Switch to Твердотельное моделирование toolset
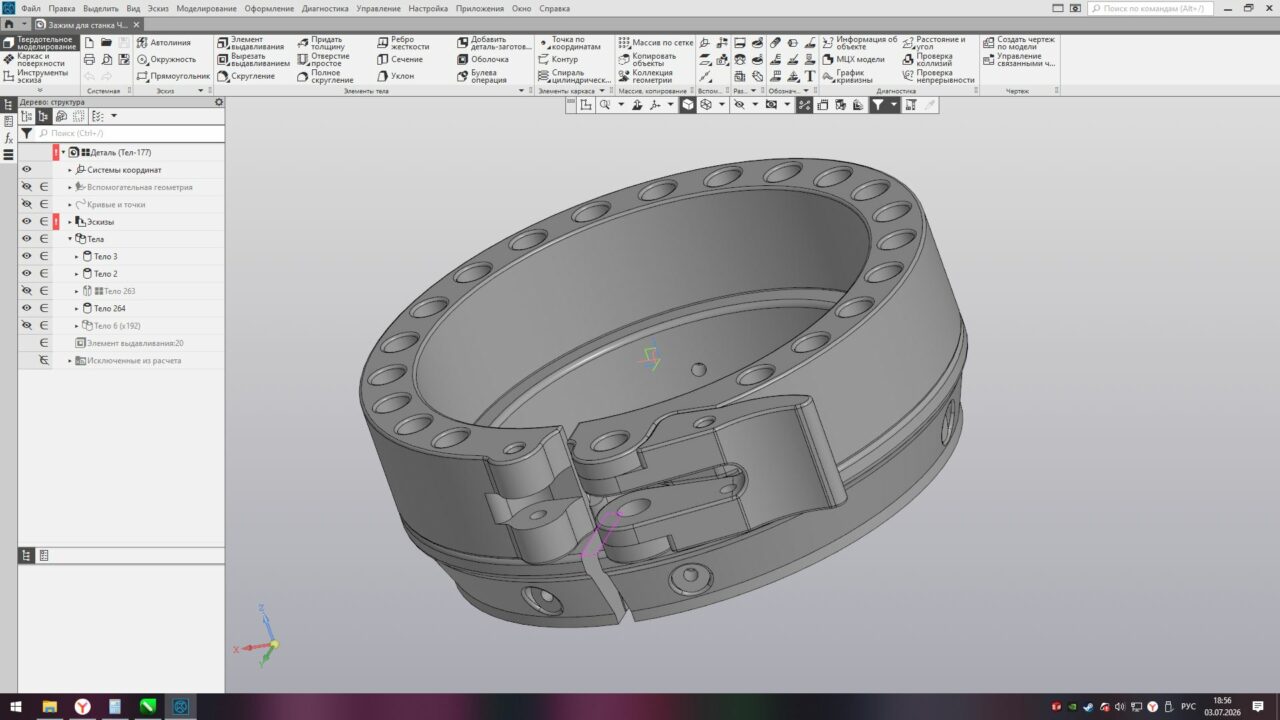 38,43
